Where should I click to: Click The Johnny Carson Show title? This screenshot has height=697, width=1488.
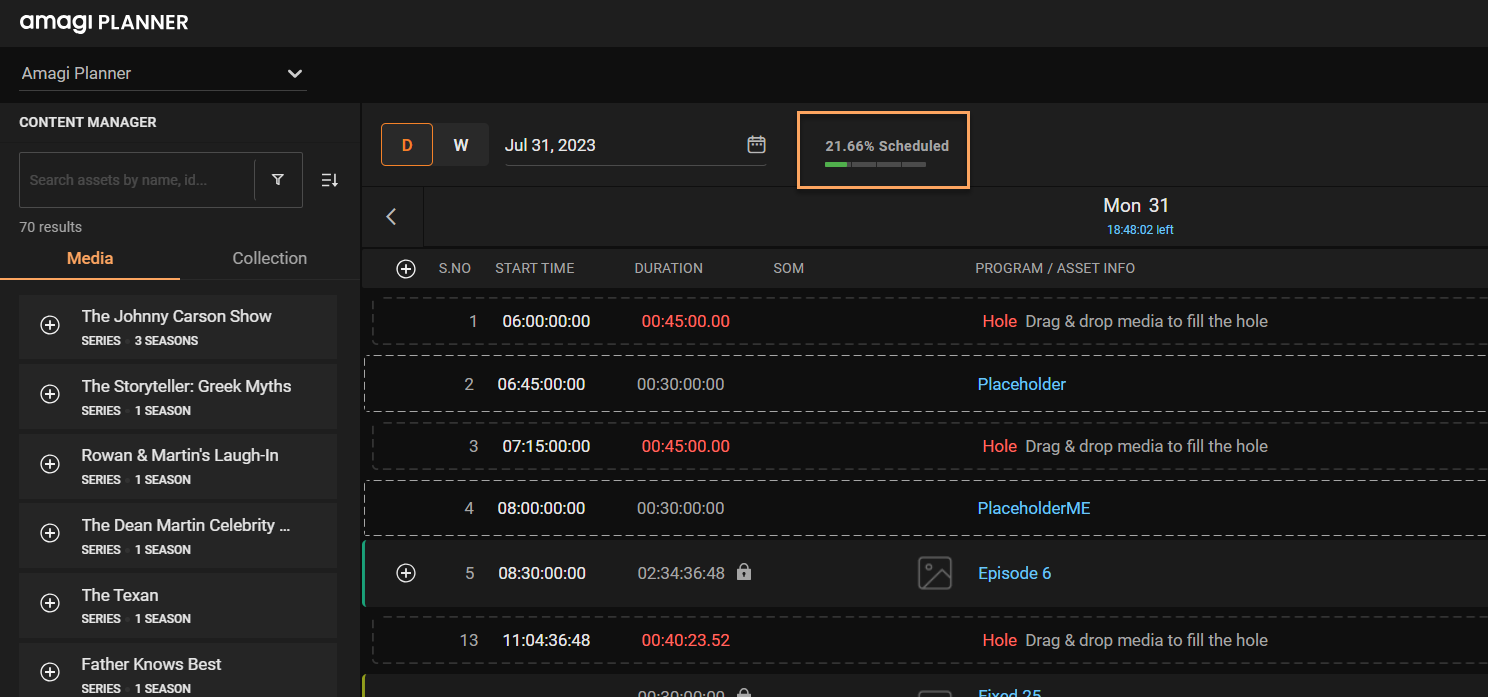[177, 316]
